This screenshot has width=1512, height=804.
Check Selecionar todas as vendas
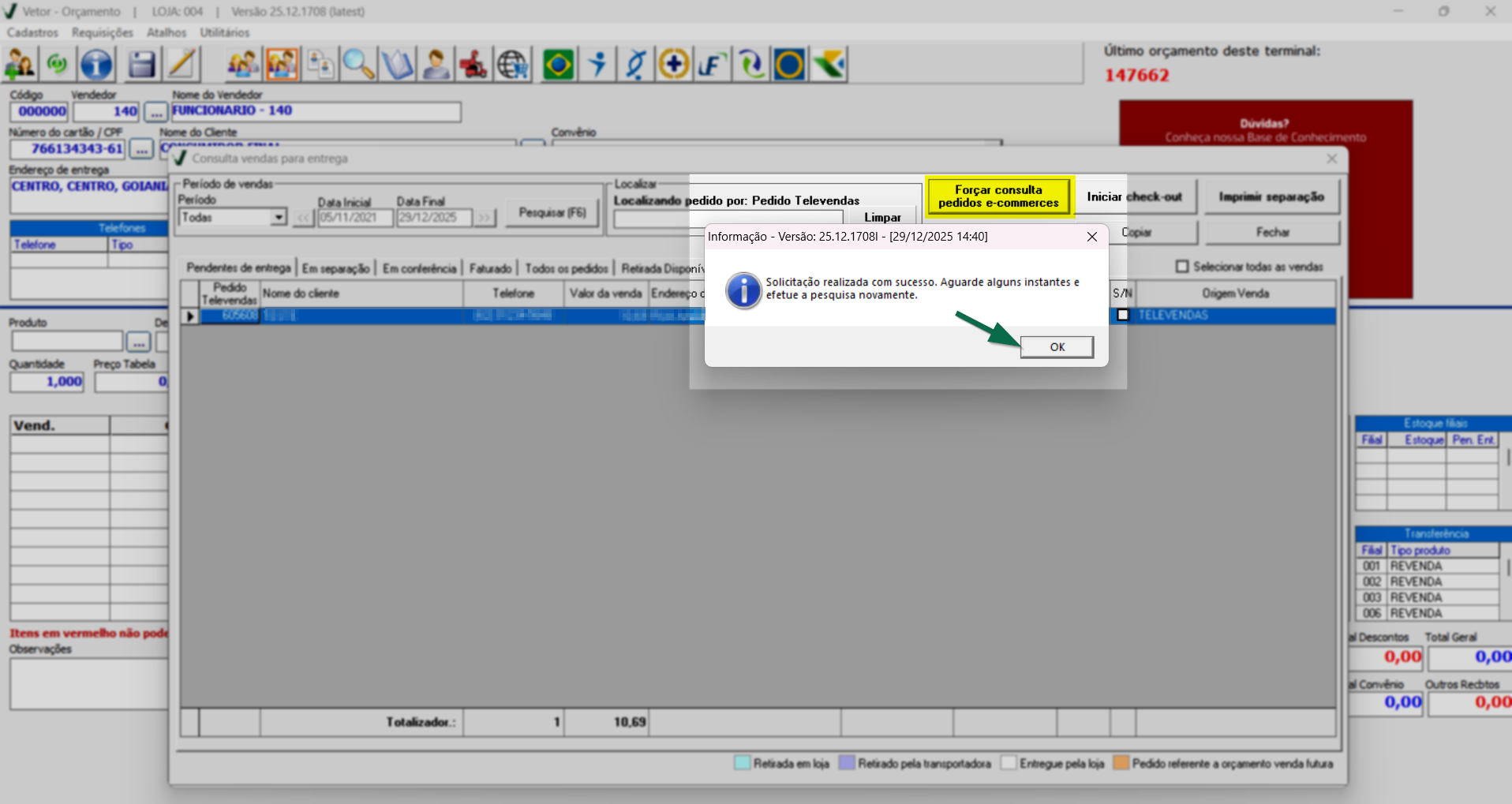coord(1182,267)
